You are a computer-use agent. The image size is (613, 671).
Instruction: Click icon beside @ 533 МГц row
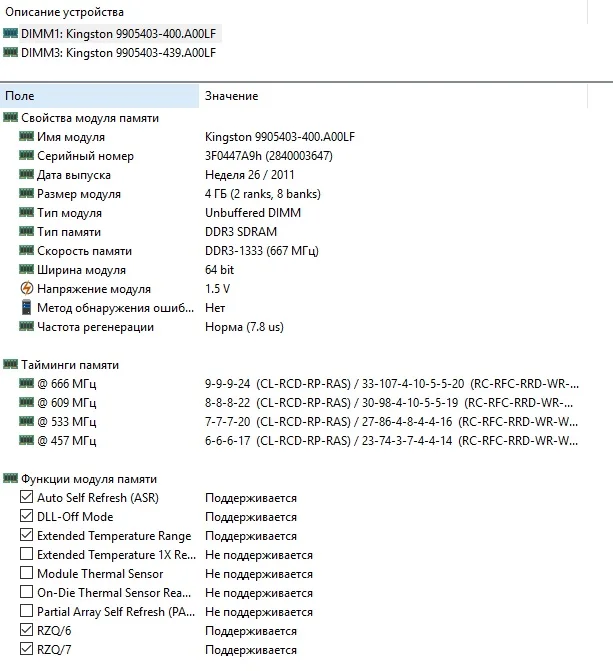point(26,421)
